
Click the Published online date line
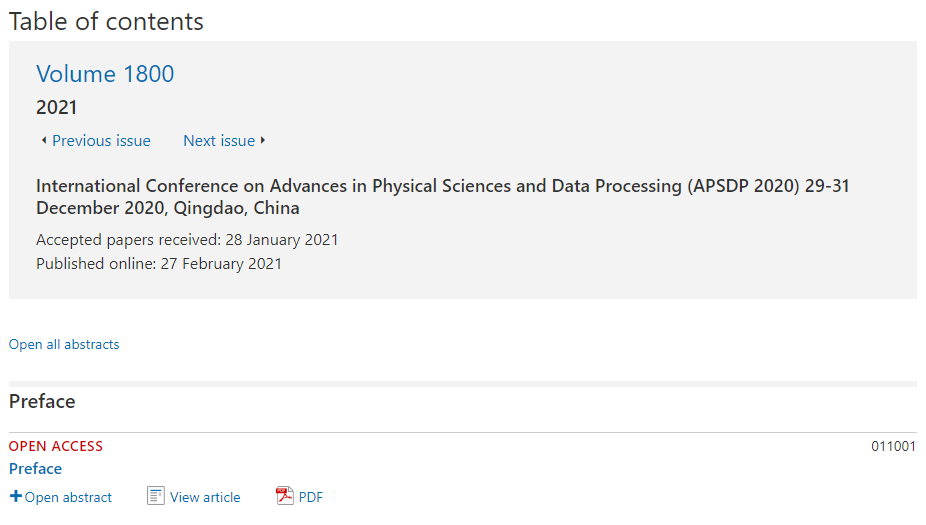(x=159, y=263)
